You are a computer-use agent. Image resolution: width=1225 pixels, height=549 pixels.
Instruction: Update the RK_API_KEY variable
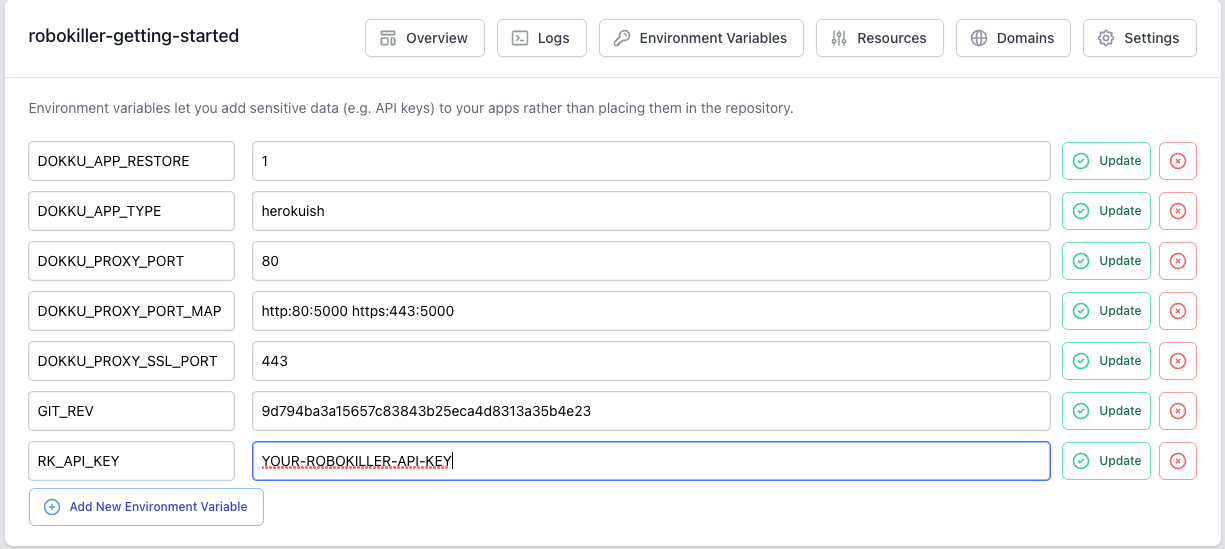coord(1106,461)
